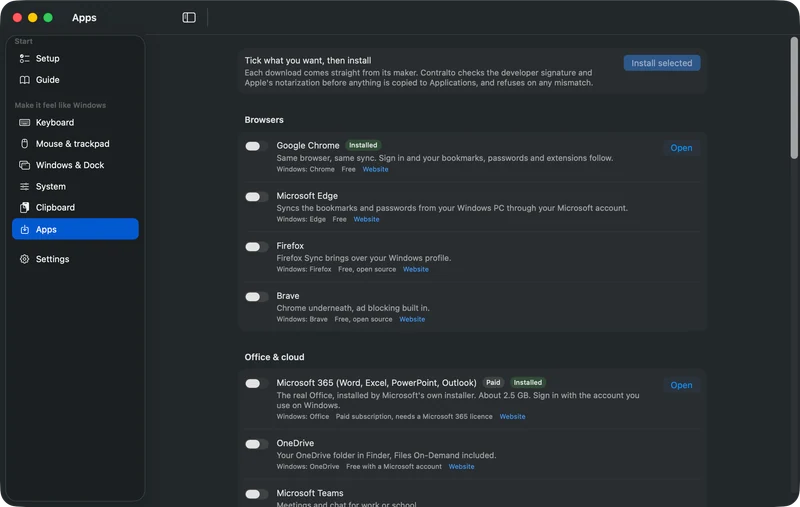Click the System sliders icon

(24, 187)
